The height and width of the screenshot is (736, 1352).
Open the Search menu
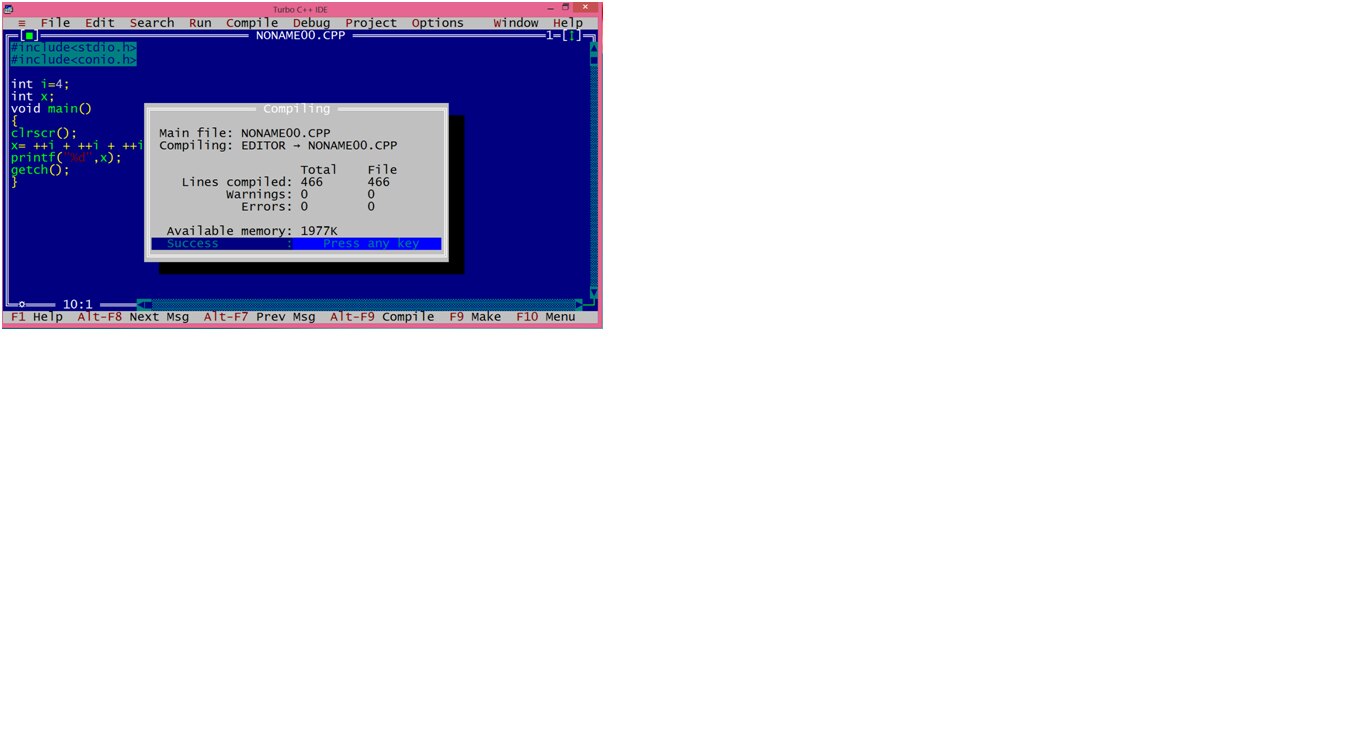coord(152,23)
